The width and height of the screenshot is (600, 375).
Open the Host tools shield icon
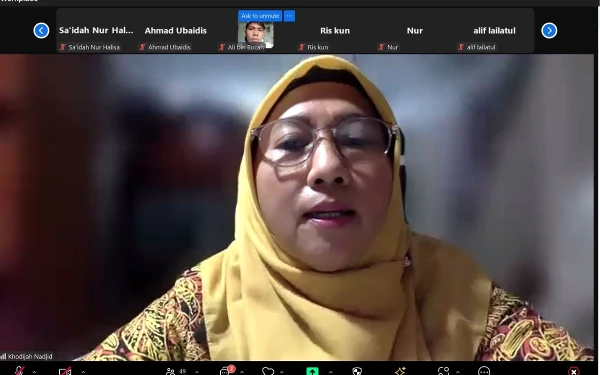click(357, 371)
